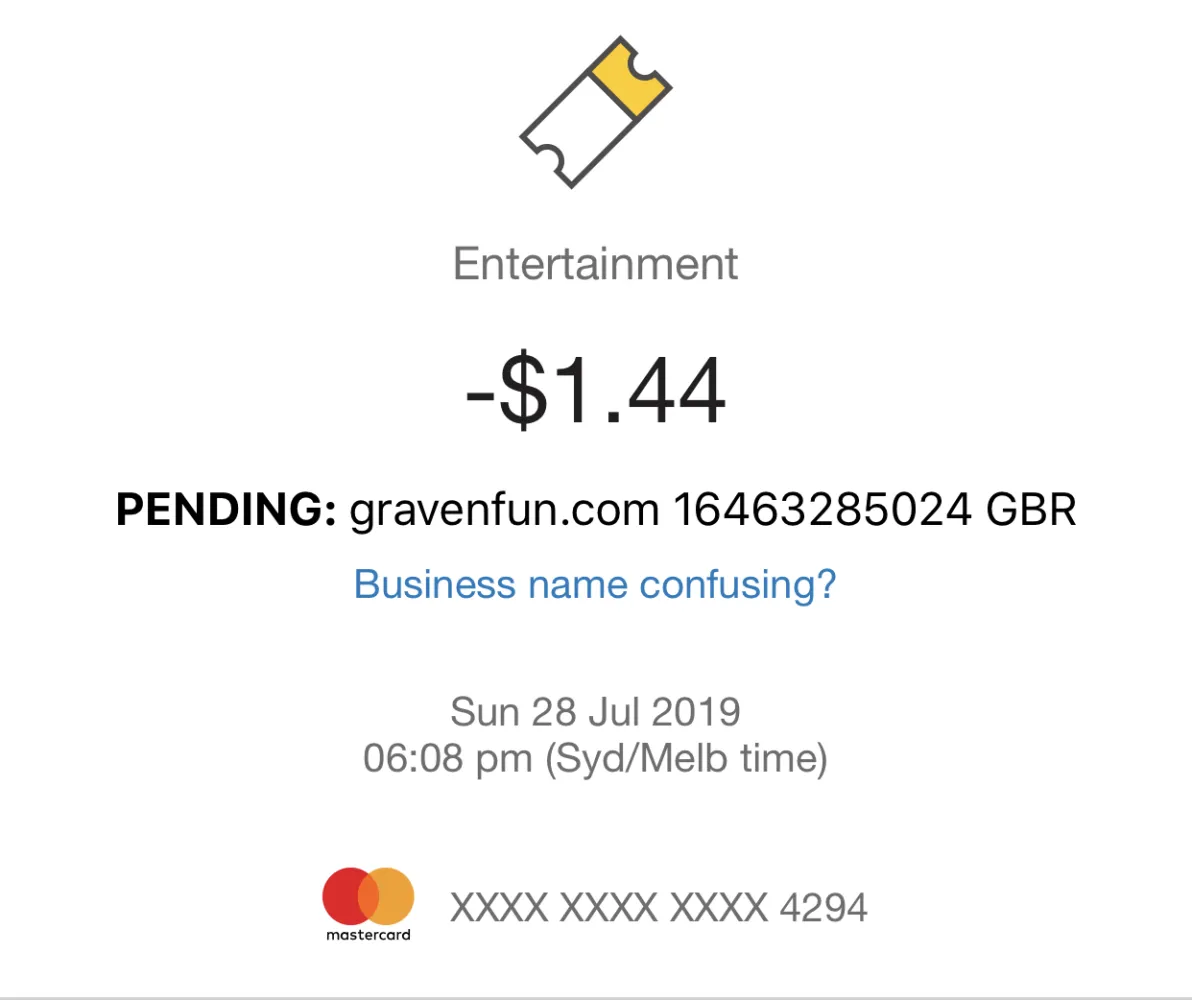Select the Entertainment category label

[x=595, y=264]
